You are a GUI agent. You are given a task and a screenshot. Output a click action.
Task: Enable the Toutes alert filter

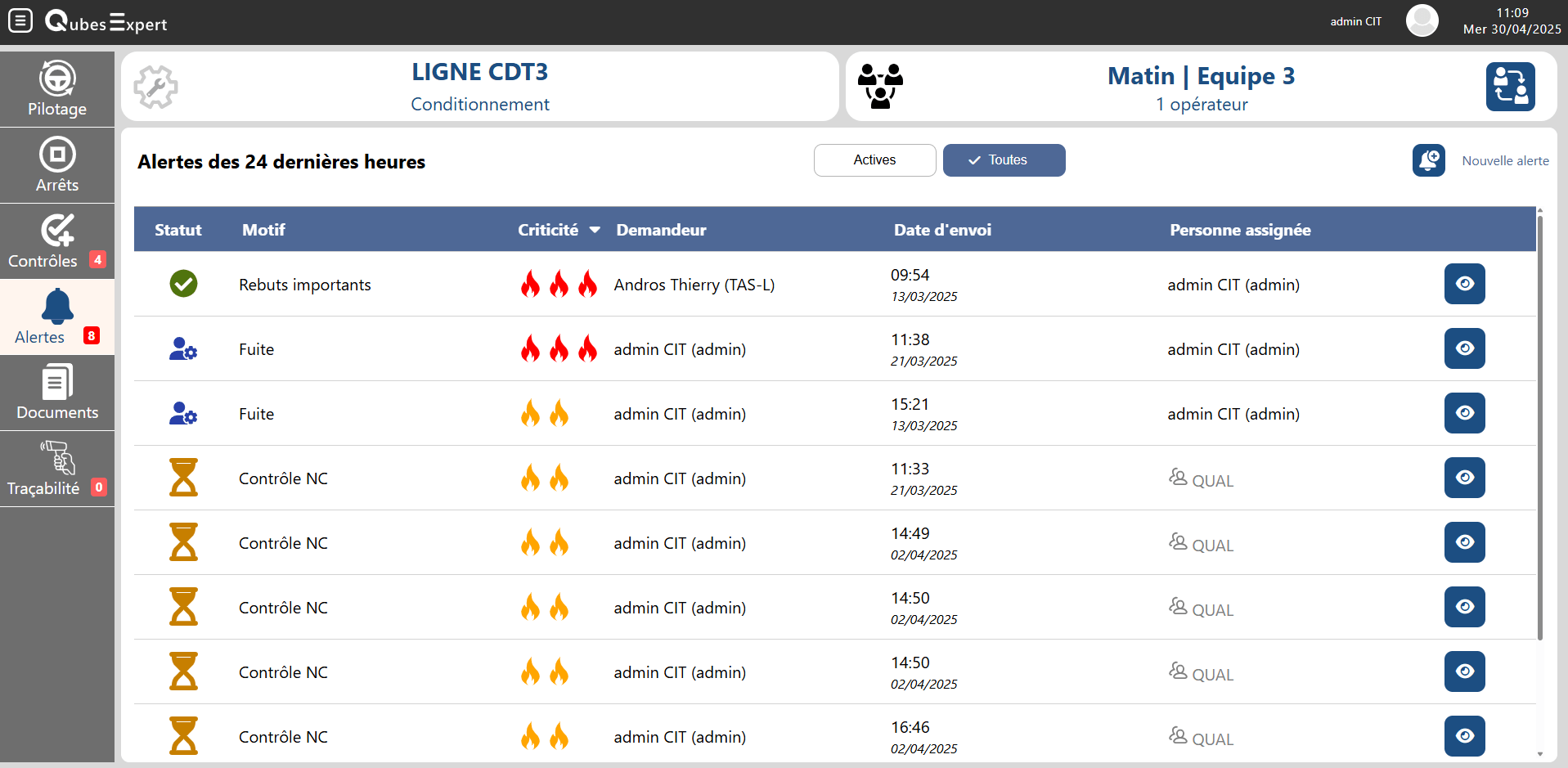click(x=1004, y=159)
